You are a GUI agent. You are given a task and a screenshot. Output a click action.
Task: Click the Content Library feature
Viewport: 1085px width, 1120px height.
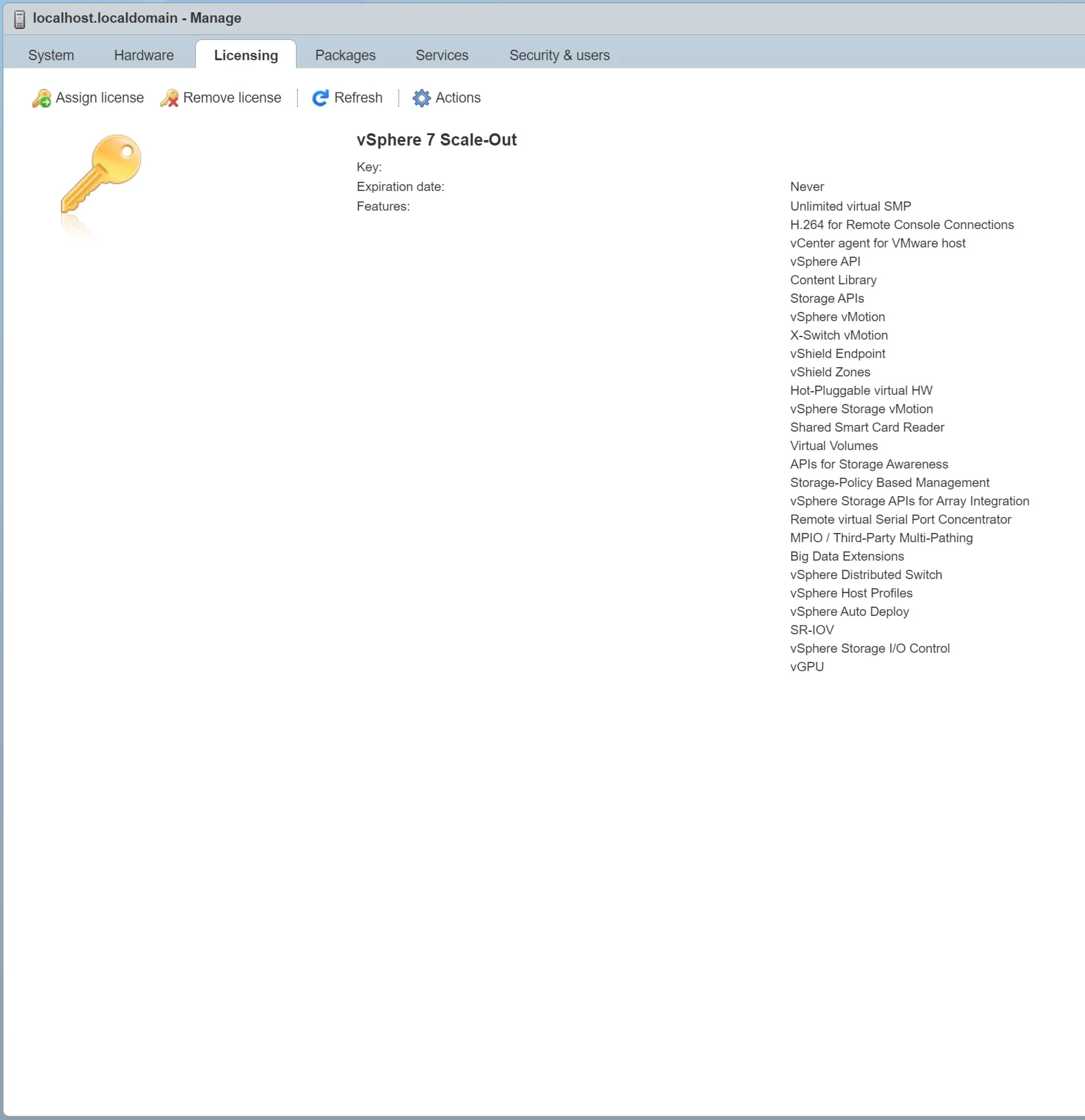point(833,280)
